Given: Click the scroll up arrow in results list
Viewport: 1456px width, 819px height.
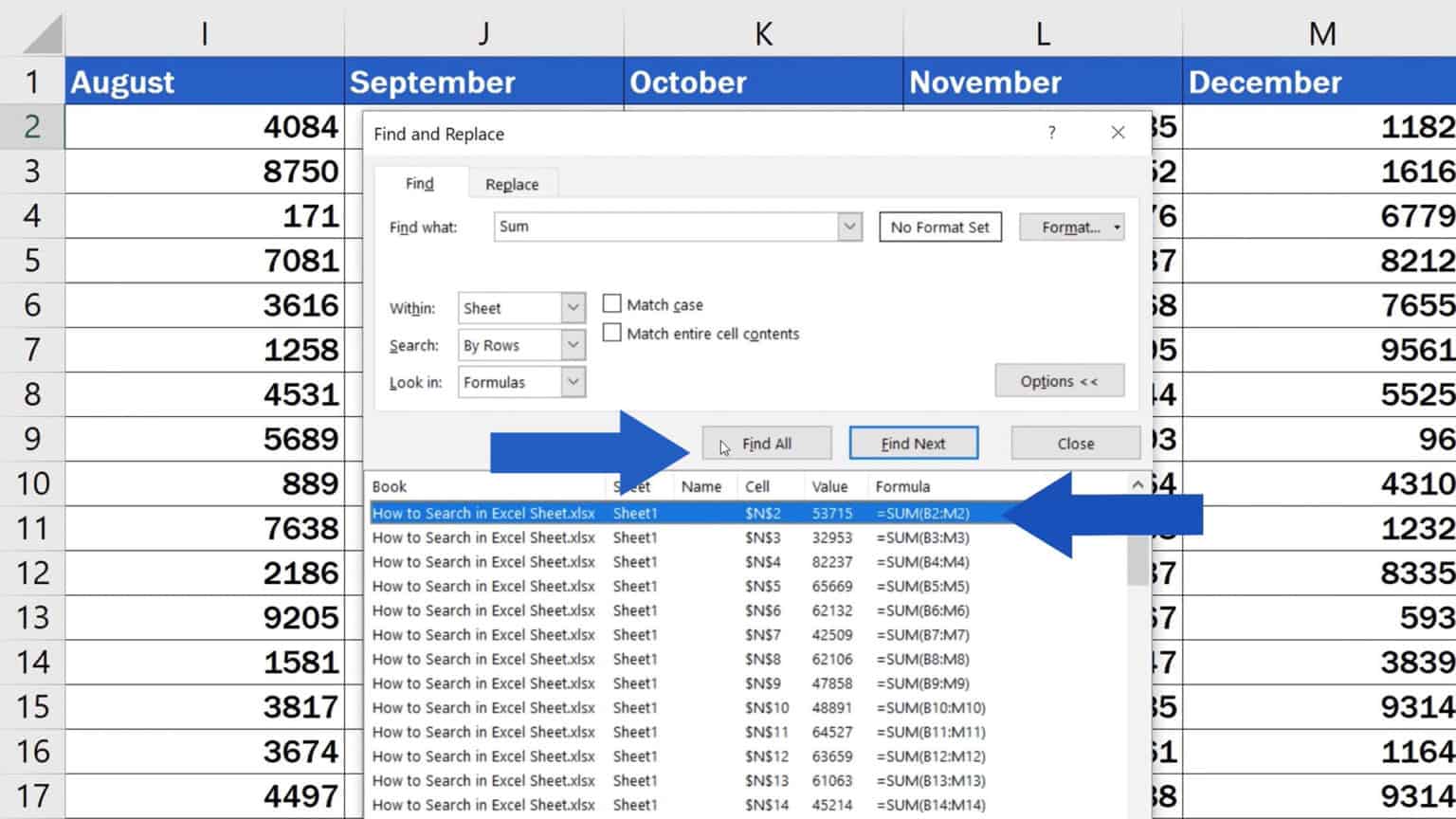Looking at the screenshot, I should coord(1136,484).
